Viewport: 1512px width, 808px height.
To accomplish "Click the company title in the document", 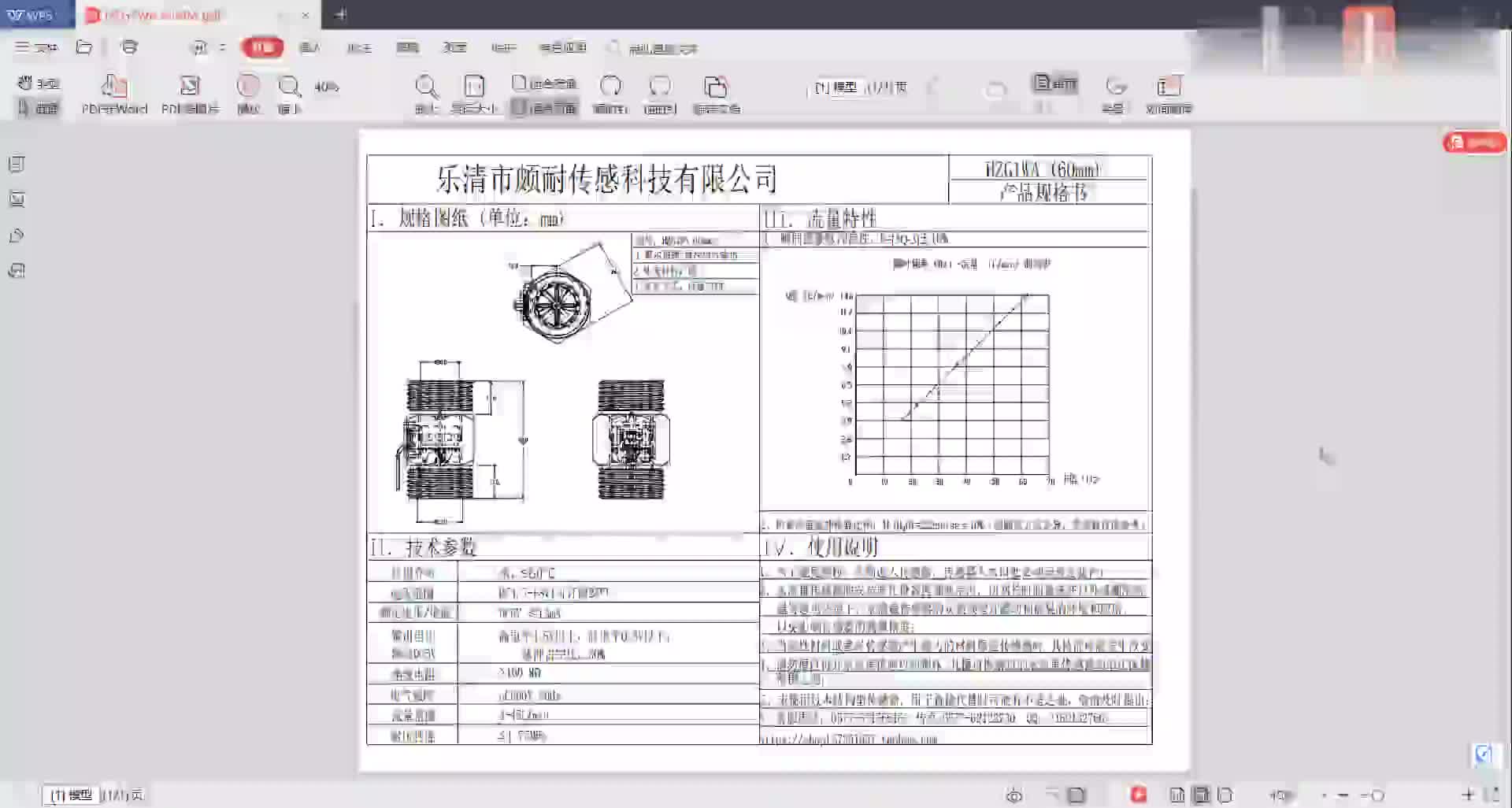I will 606,180.
